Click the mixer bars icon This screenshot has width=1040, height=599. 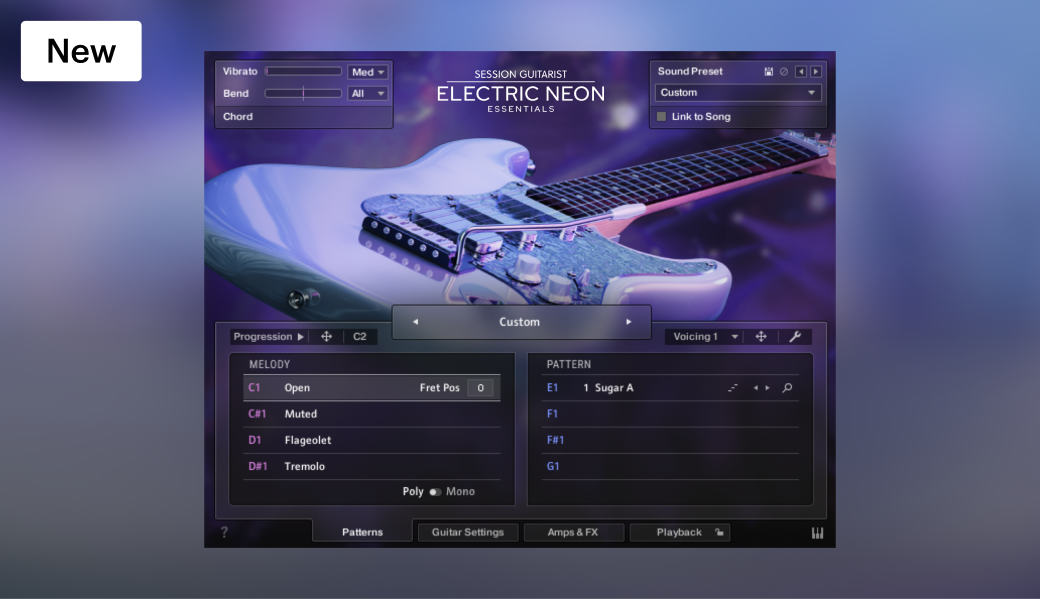tap(817, 533)
